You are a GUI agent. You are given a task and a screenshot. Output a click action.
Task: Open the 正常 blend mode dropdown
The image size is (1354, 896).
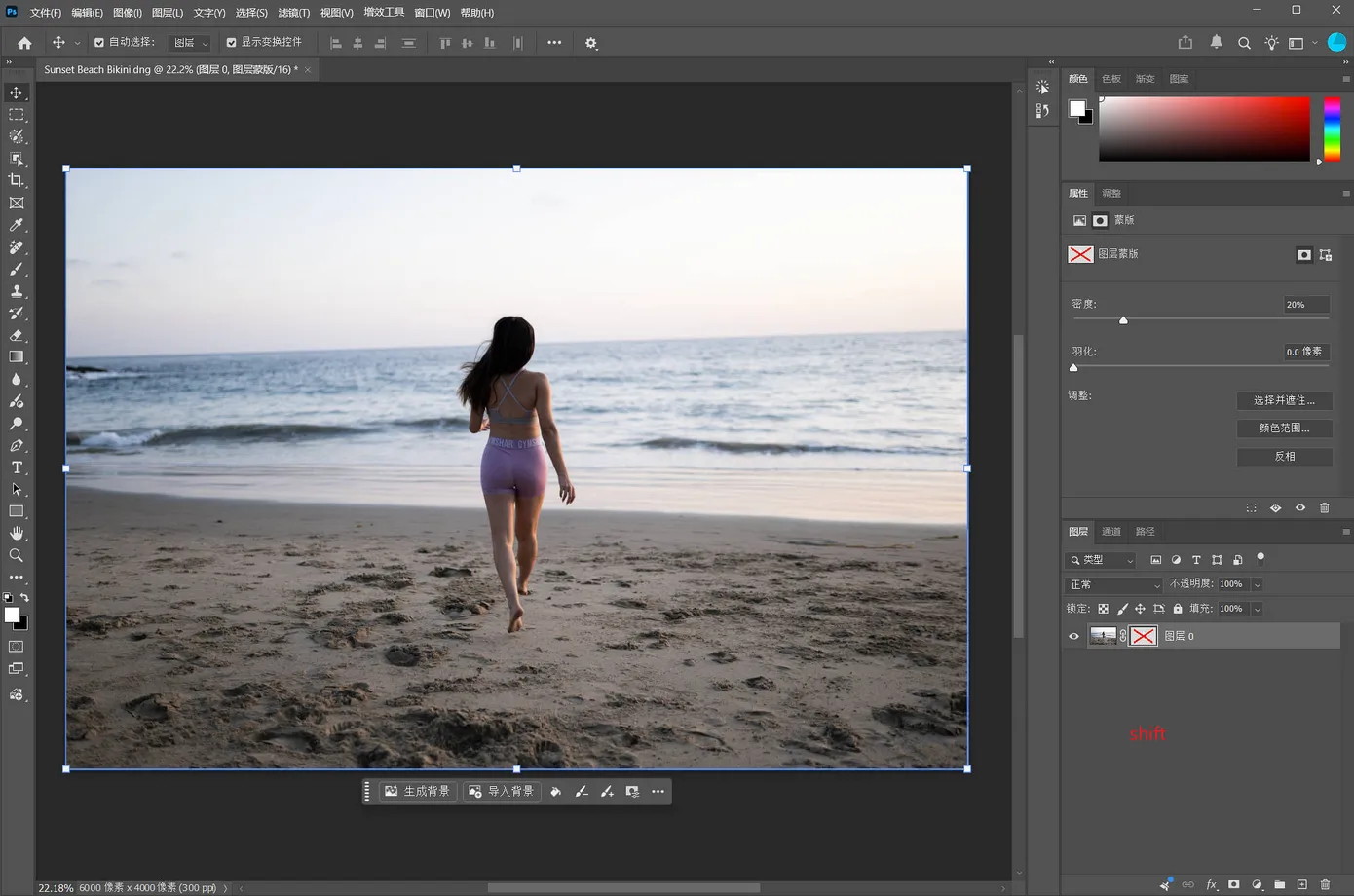pyautogui.click(x=1114, y=584)
